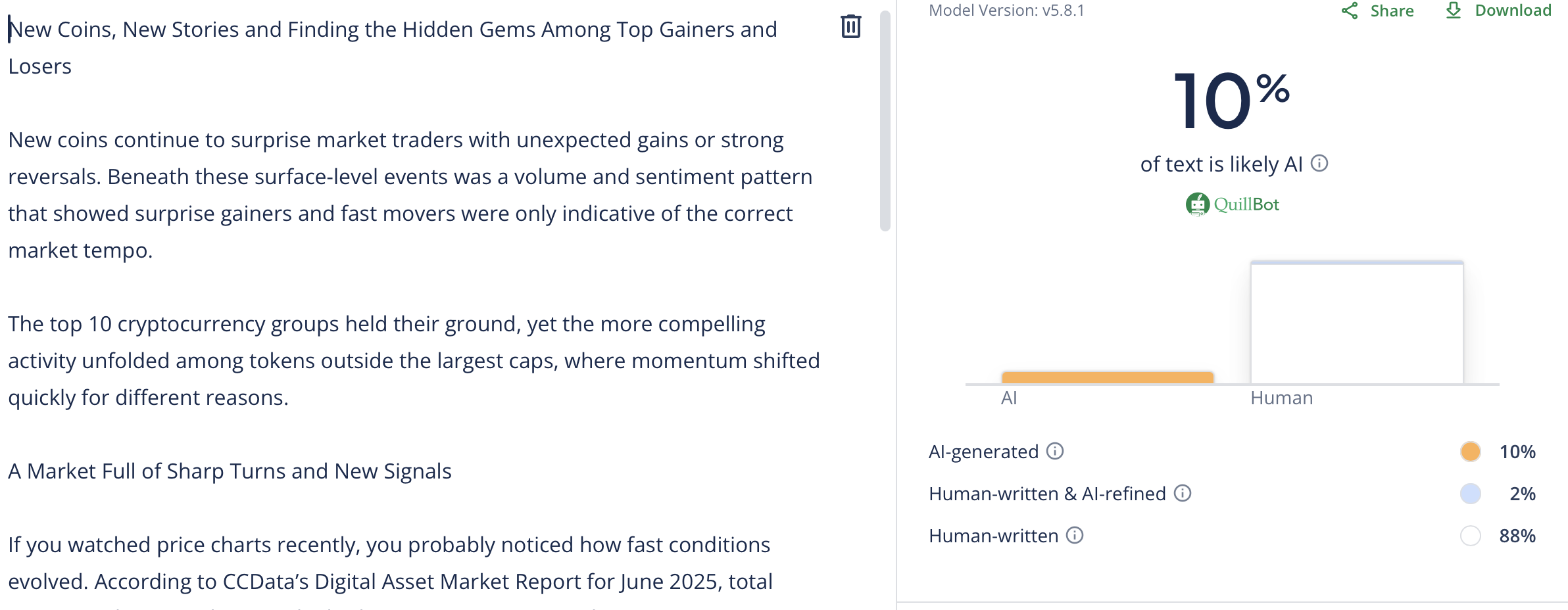Click the light blue AI-refined color dot
1568x610 pixels.
pyautogui.click(x=1471, y=494)
